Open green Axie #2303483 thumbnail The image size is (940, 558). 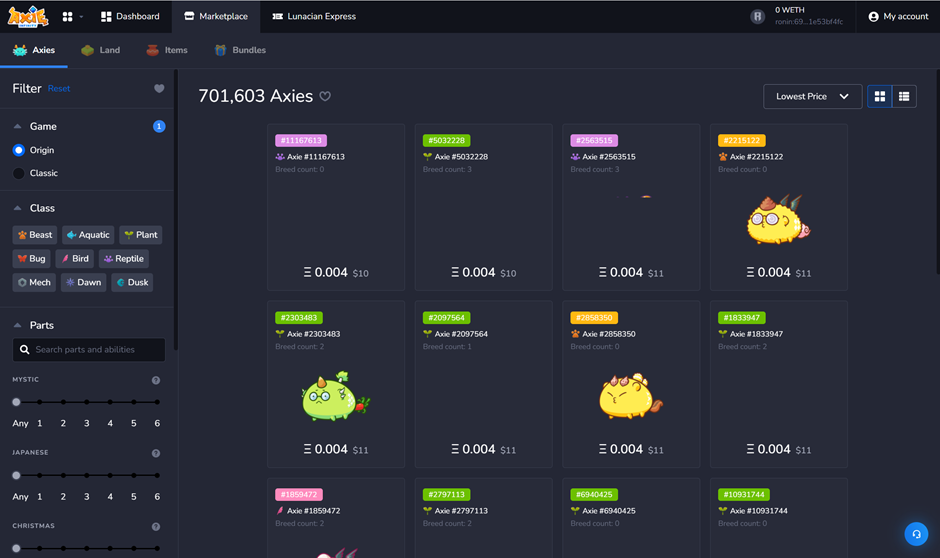(x=336, y=396)
